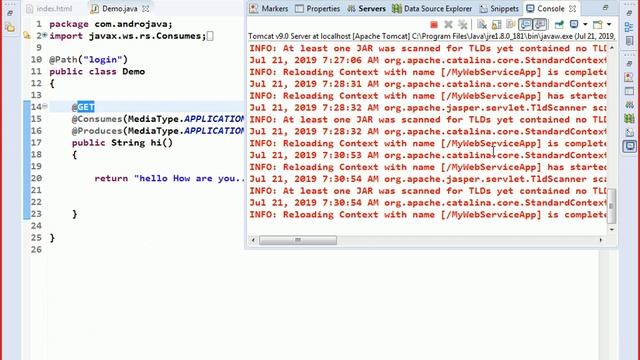Viewport: 640px width, 360px height.
Task: Click "package com.androjava;" line
Action: pyautogui.click(x=111, y=24)
